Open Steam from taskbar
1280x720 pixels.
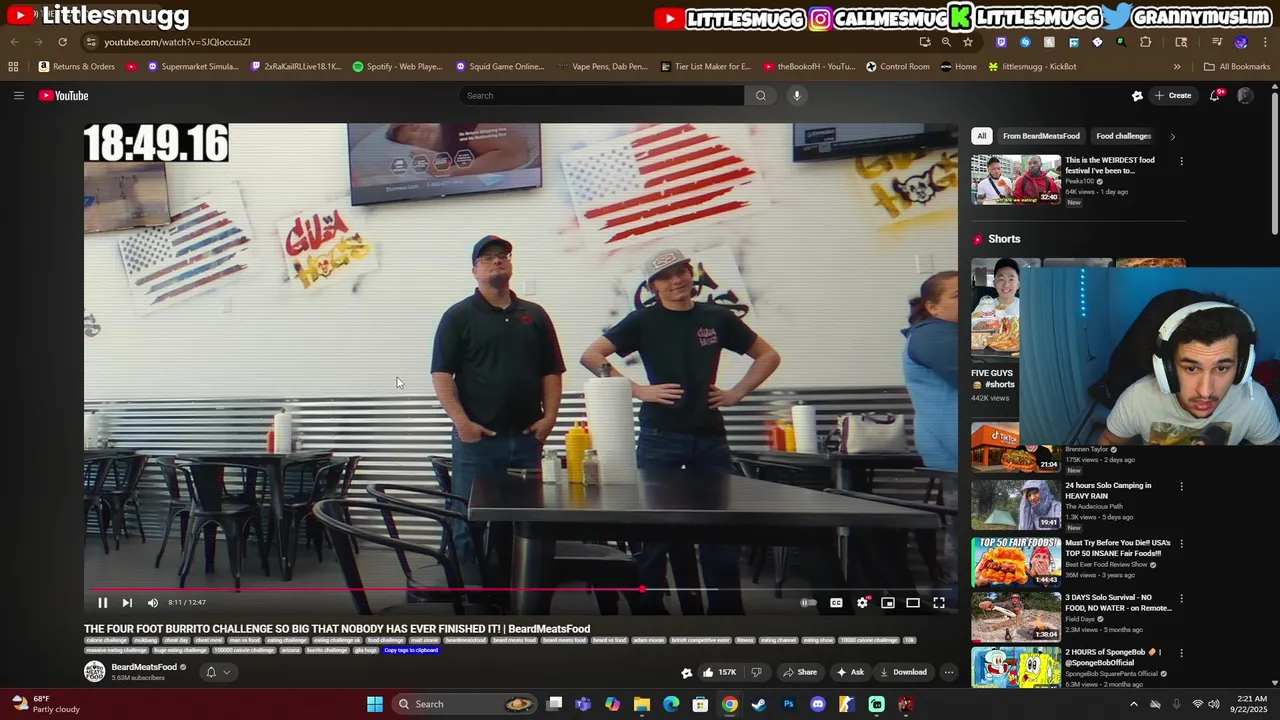pyautogui.click(x=759, y=704)
